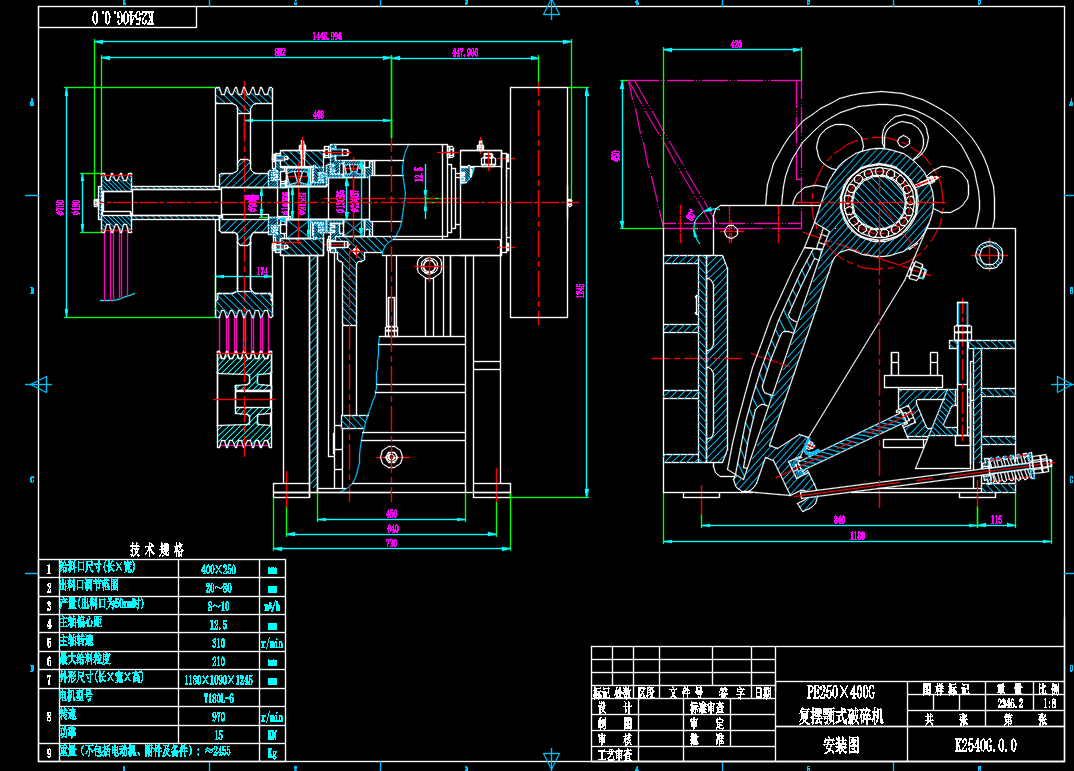Click the 1180 overall length dimension
Viewport: 1074px width, 771px height.
coord(856,536)
